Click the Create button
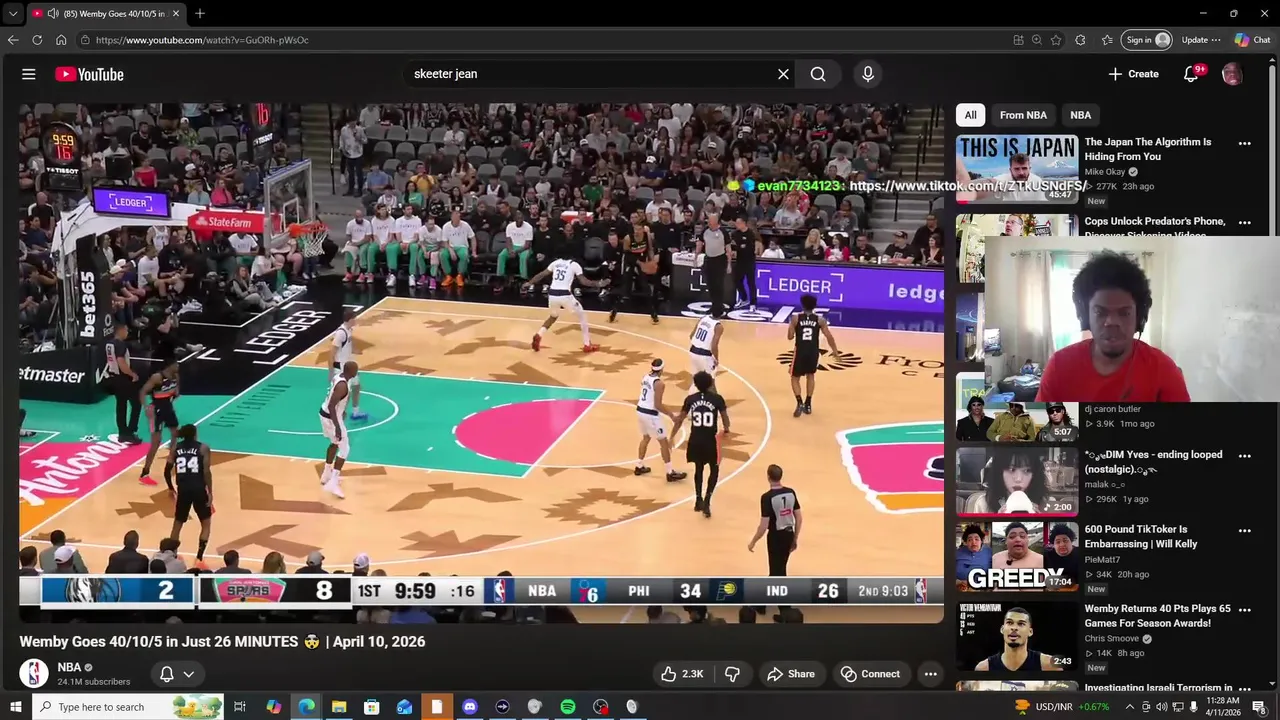 [x=1133, y=74]
